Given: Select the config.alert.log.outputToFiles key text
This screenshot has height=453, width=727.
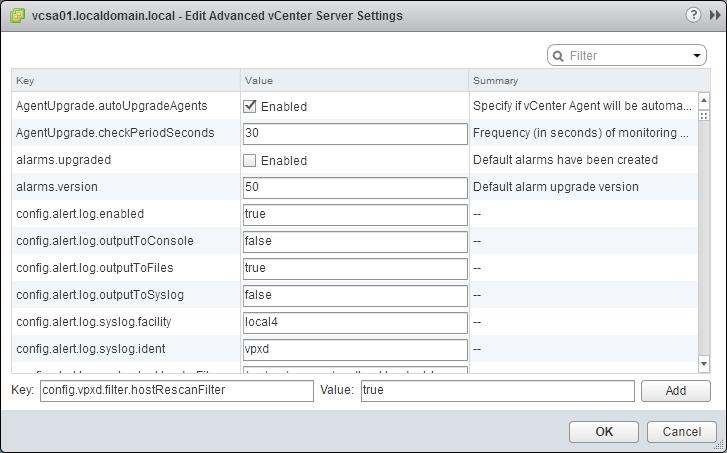Looking at the screenshot, I should click(95, 268).
